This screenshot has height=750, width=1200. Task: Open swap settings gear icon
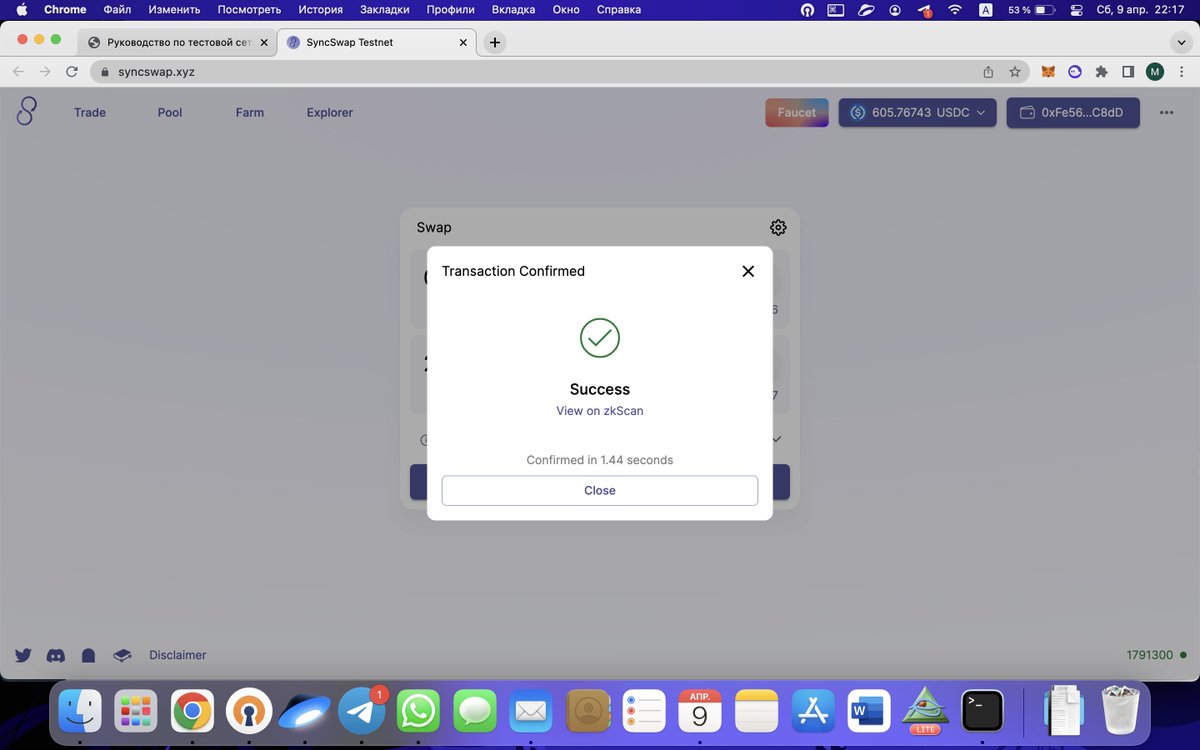click(x=778, y=227)
